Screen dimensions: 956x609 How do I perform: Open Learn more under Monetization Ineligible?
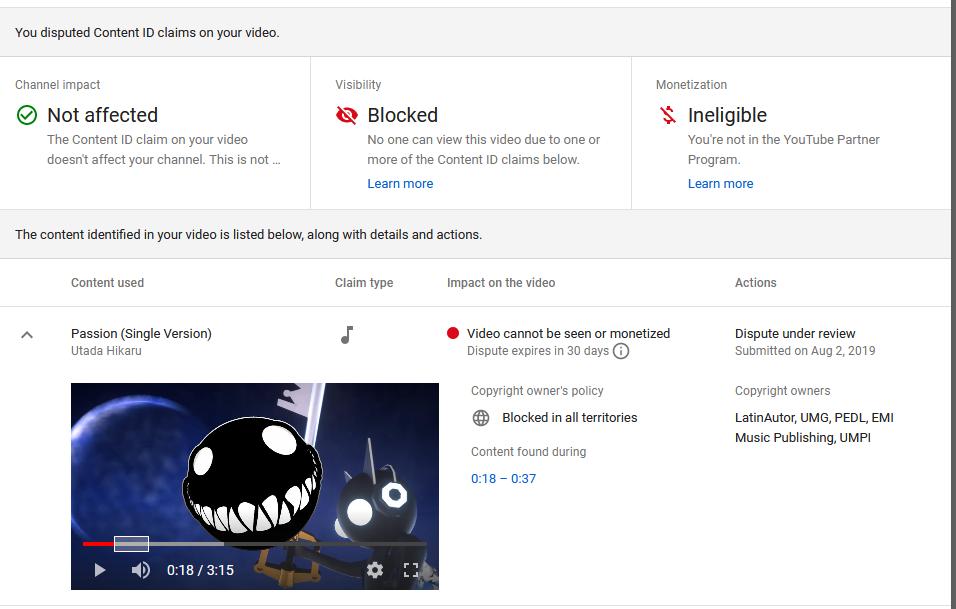click(721, 183)
